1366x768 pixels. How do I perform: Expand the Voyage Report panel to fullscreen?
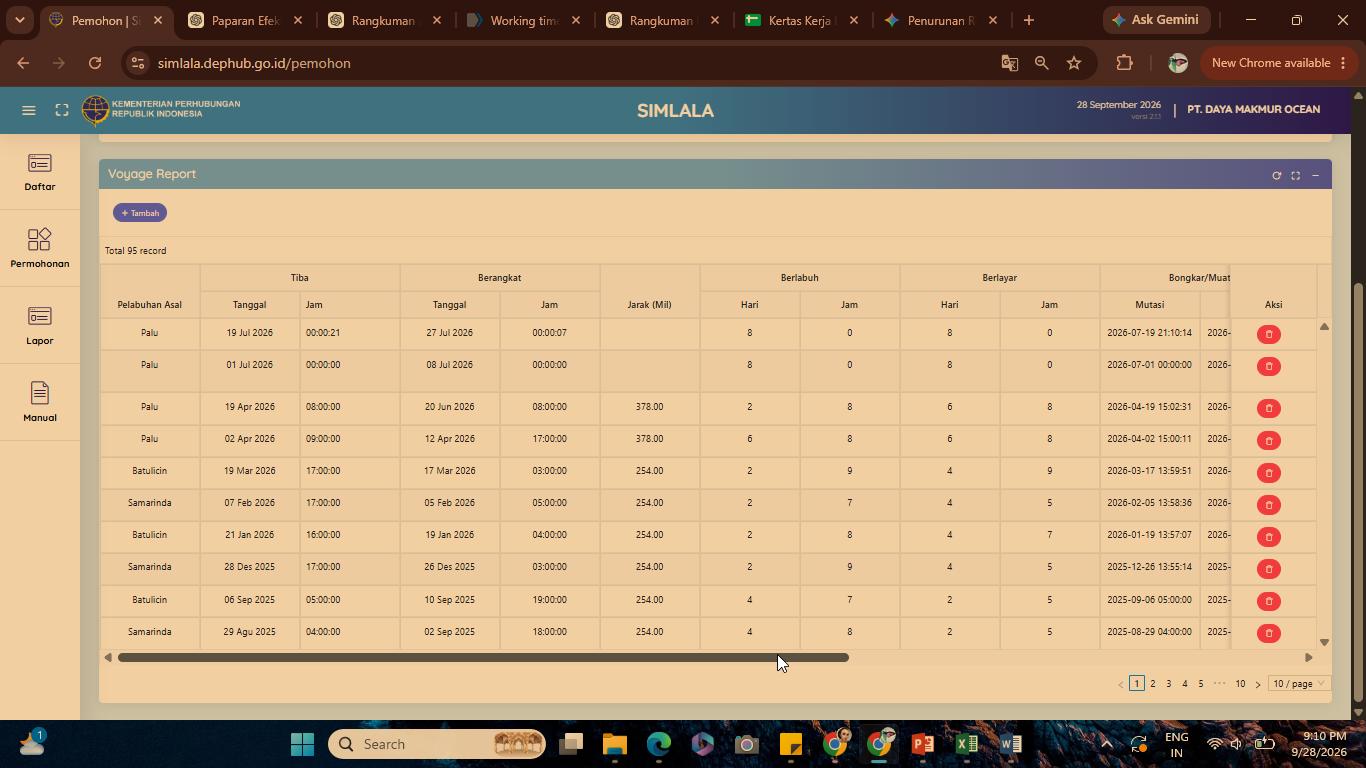pos(1295,175)
